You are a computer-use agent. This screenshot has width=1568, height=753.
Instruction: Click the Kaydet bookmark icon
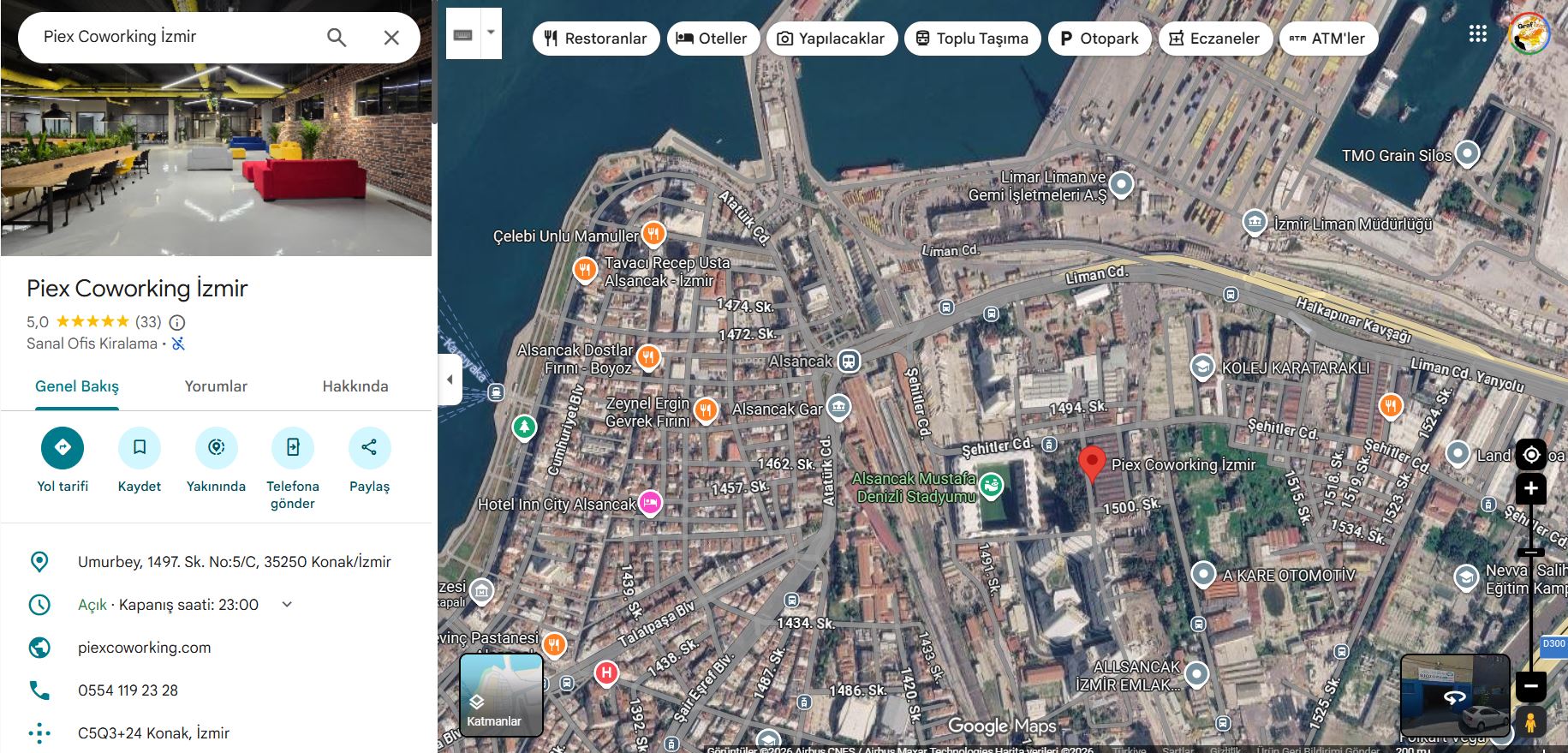click(x=140, y=447)
